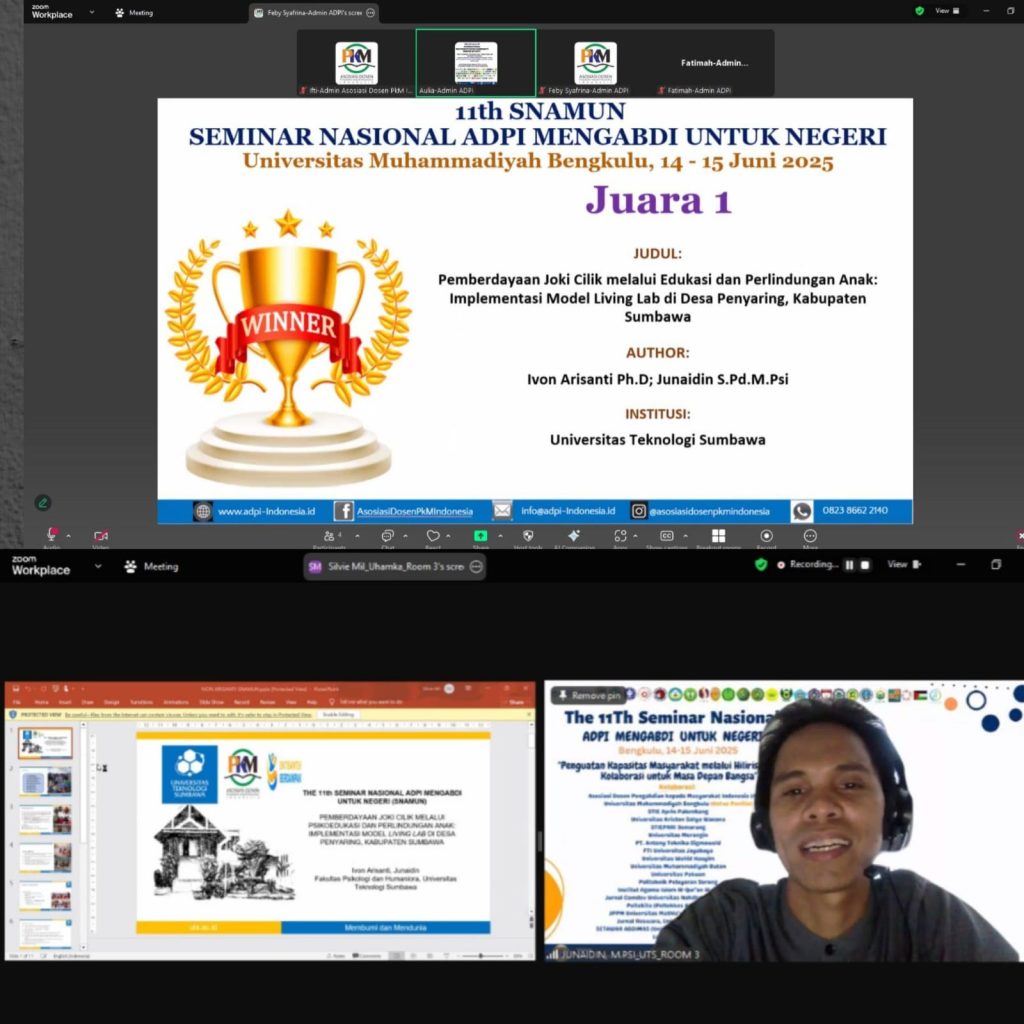This screenshot has width=1024, height=1024.
Task: Open the Meeting tab in bottom Zoom window
Action: pos(152,566)
